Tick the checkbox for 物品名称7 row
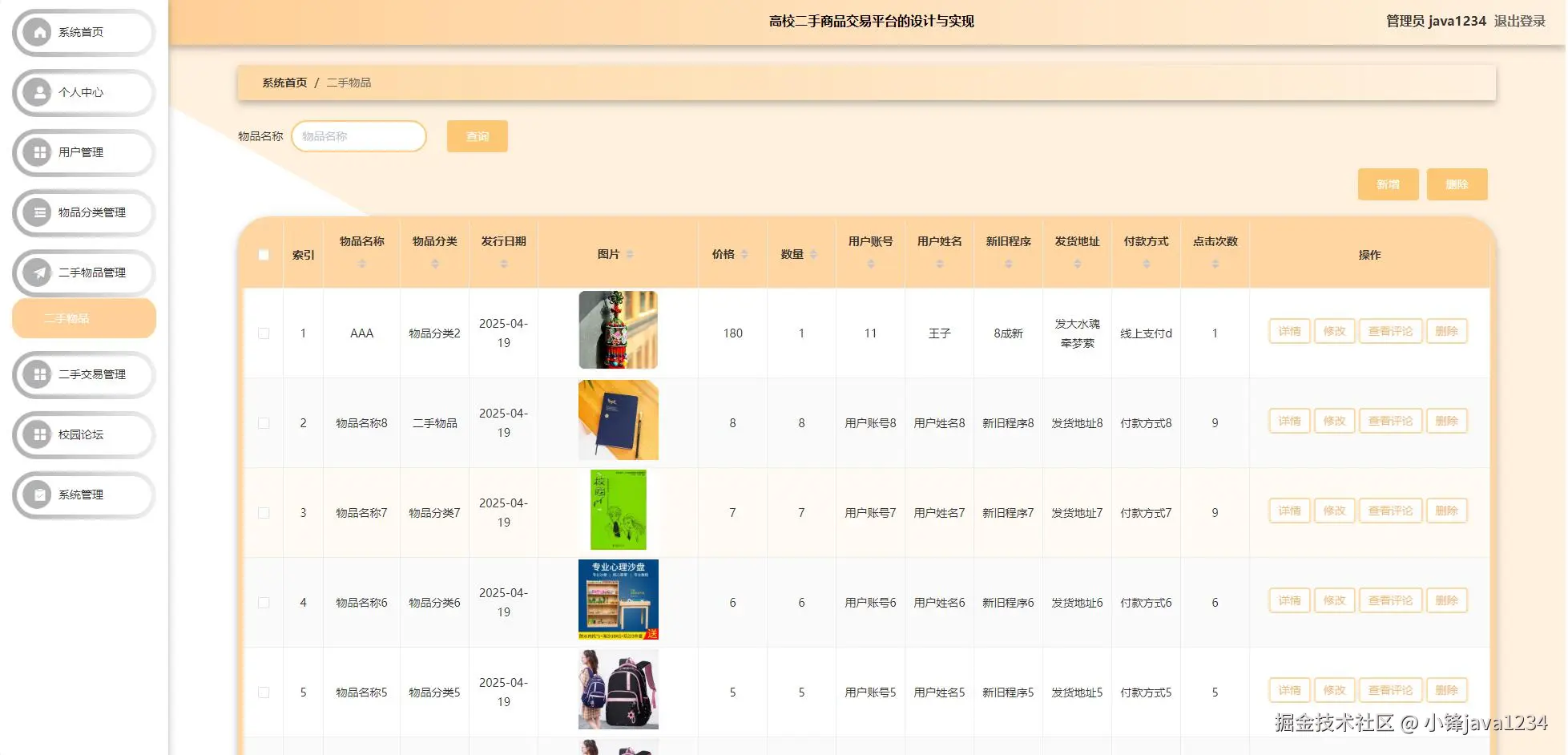Viewport: 1568px width, 755px height. click(264, 513)
